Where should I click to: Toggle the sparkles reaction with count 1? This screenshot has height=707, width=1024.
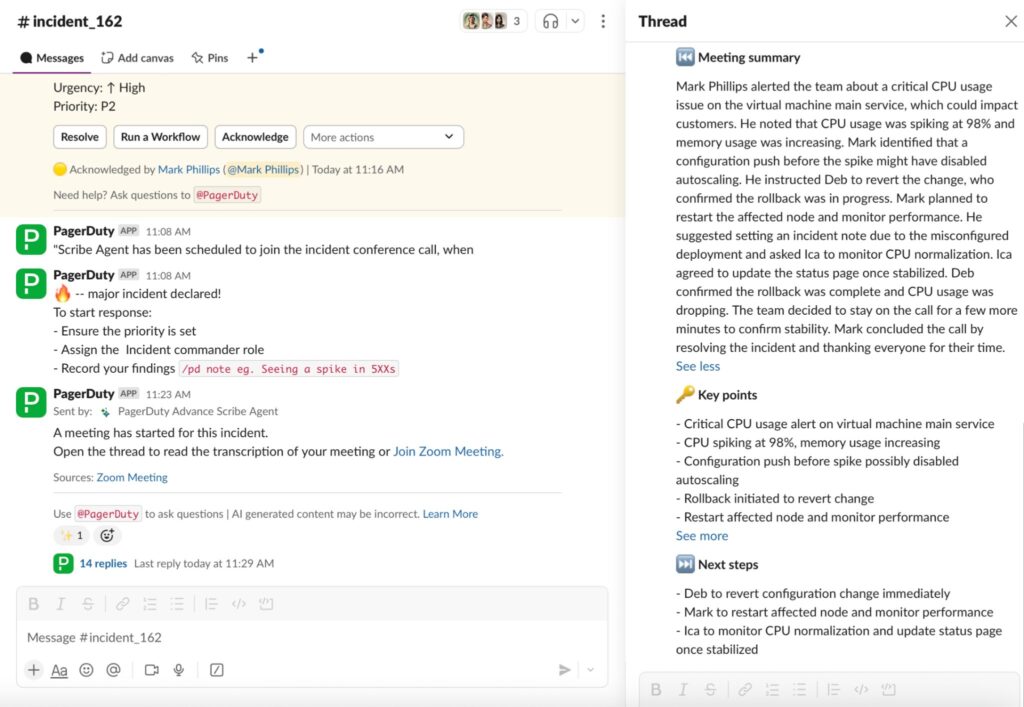pyautogui.click(x=71, y=535)
